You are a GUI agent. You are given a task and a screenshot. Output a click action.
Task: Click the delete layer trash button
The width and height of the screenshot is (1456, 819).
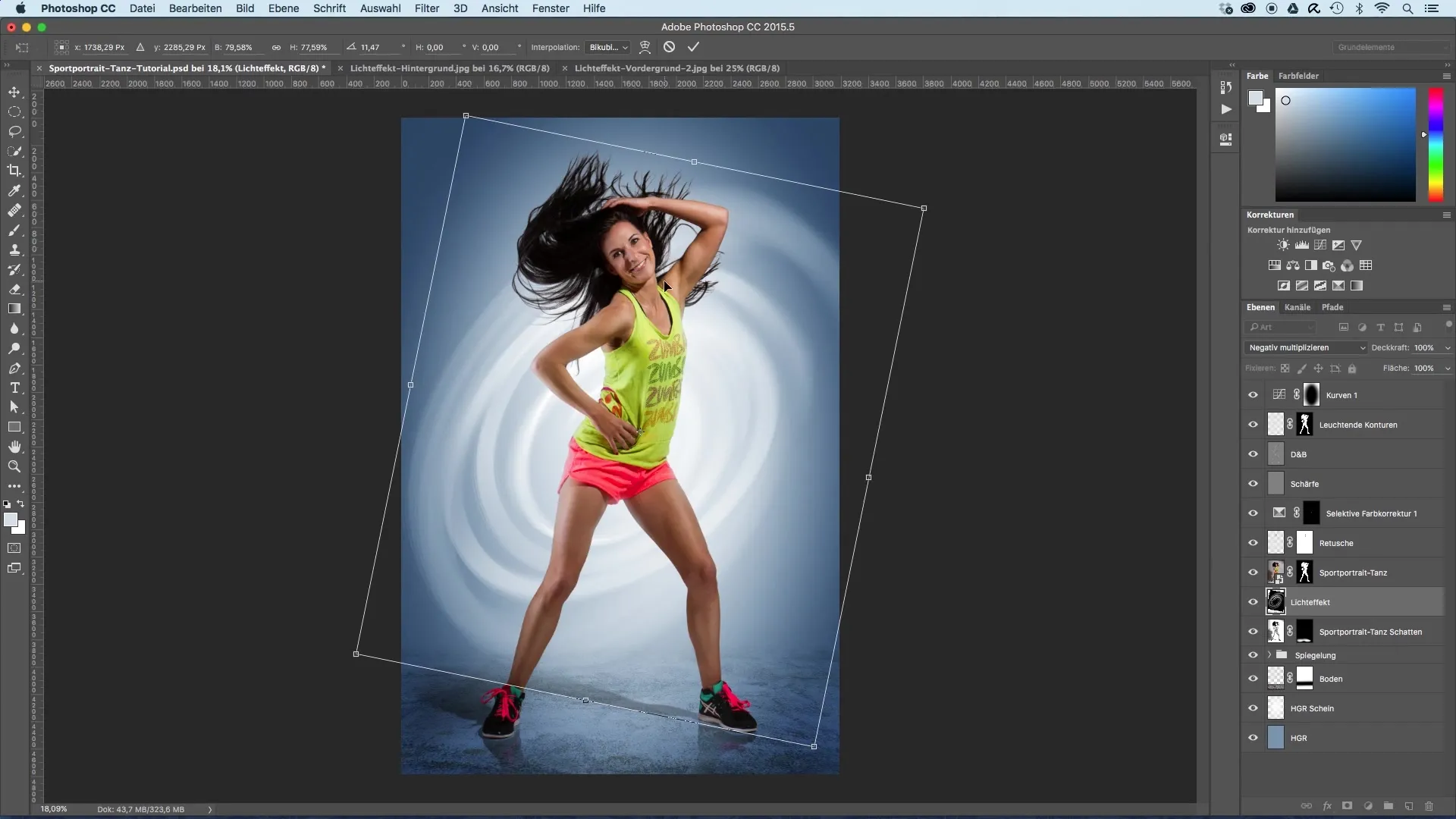click(1429, 806)
